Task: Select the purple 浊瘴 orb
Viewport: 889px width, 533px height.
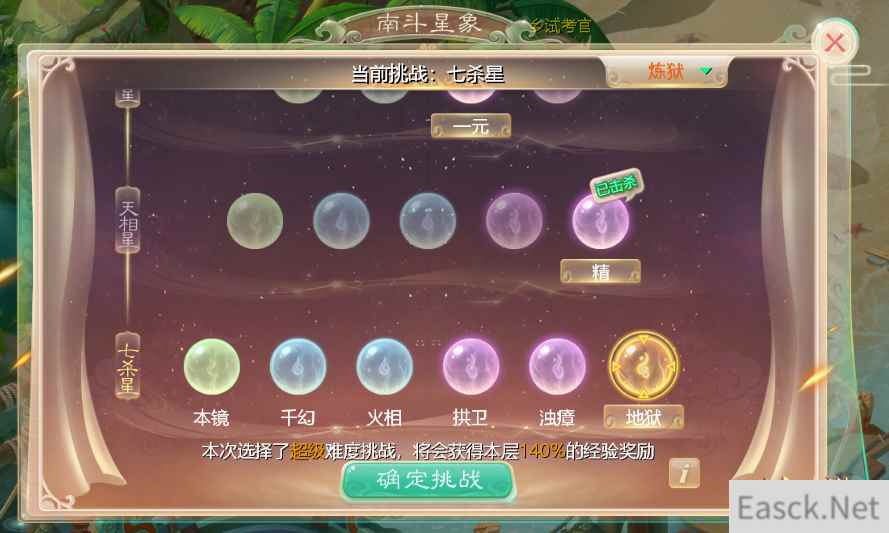Action: tap(557, 366)
